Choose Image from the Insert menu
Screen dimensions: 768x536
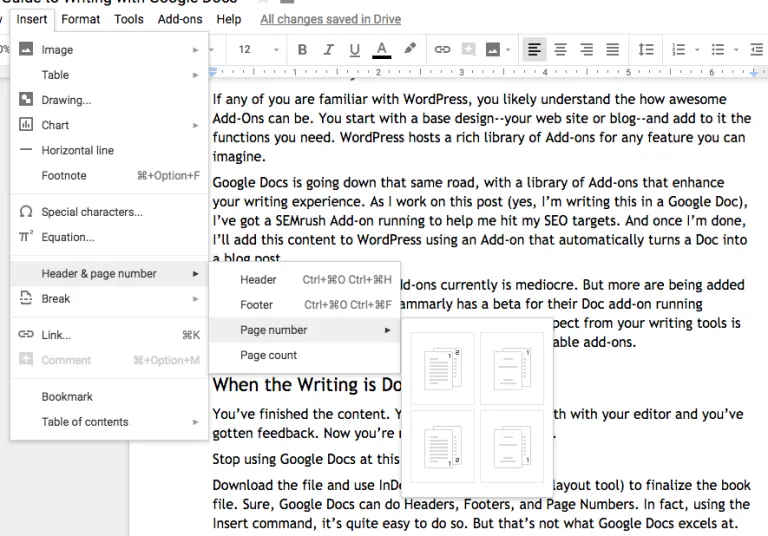109,49
